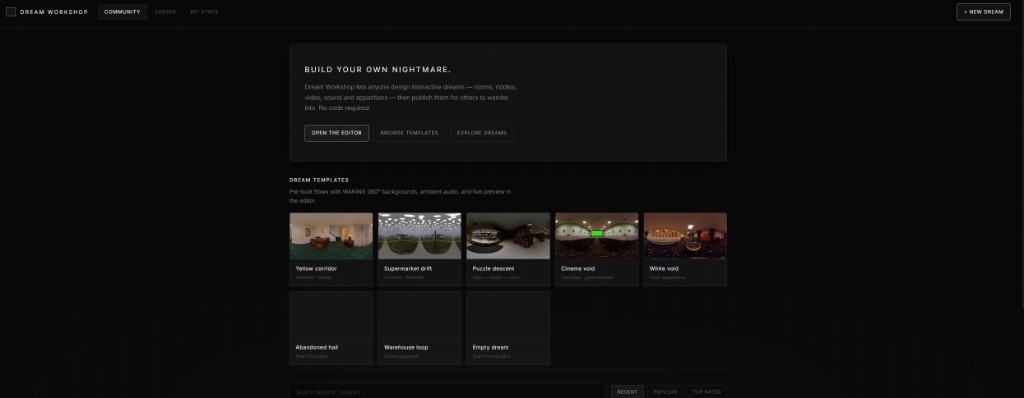Image resolution: width=1024 pixels, height=398 pixels.
Task: Click the Dream Workshop brand name
Action: (54, 12)
